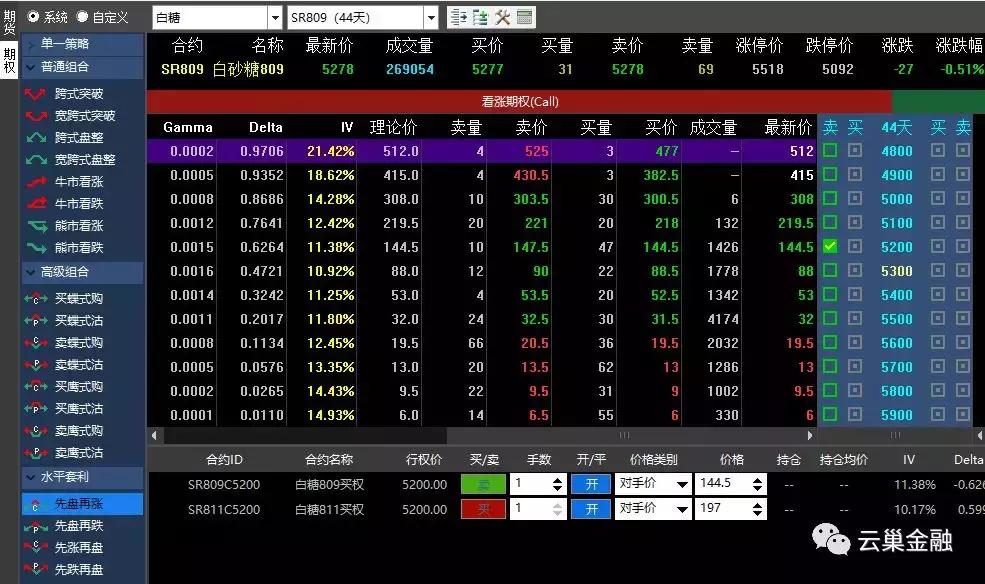
Task: Select the 买鹰式沽 condor strategy icon
Action: (x=35, y=408)
